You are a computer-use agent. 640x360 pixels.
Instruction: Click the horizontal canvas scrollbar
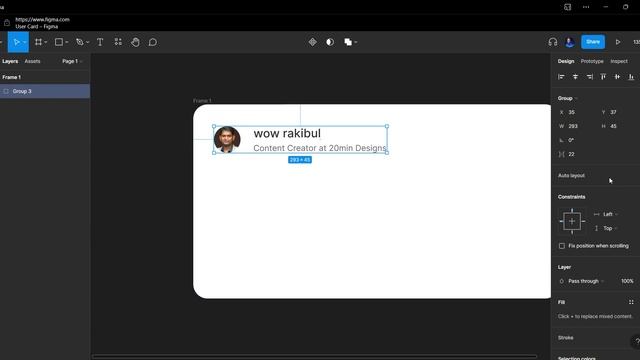314,356
